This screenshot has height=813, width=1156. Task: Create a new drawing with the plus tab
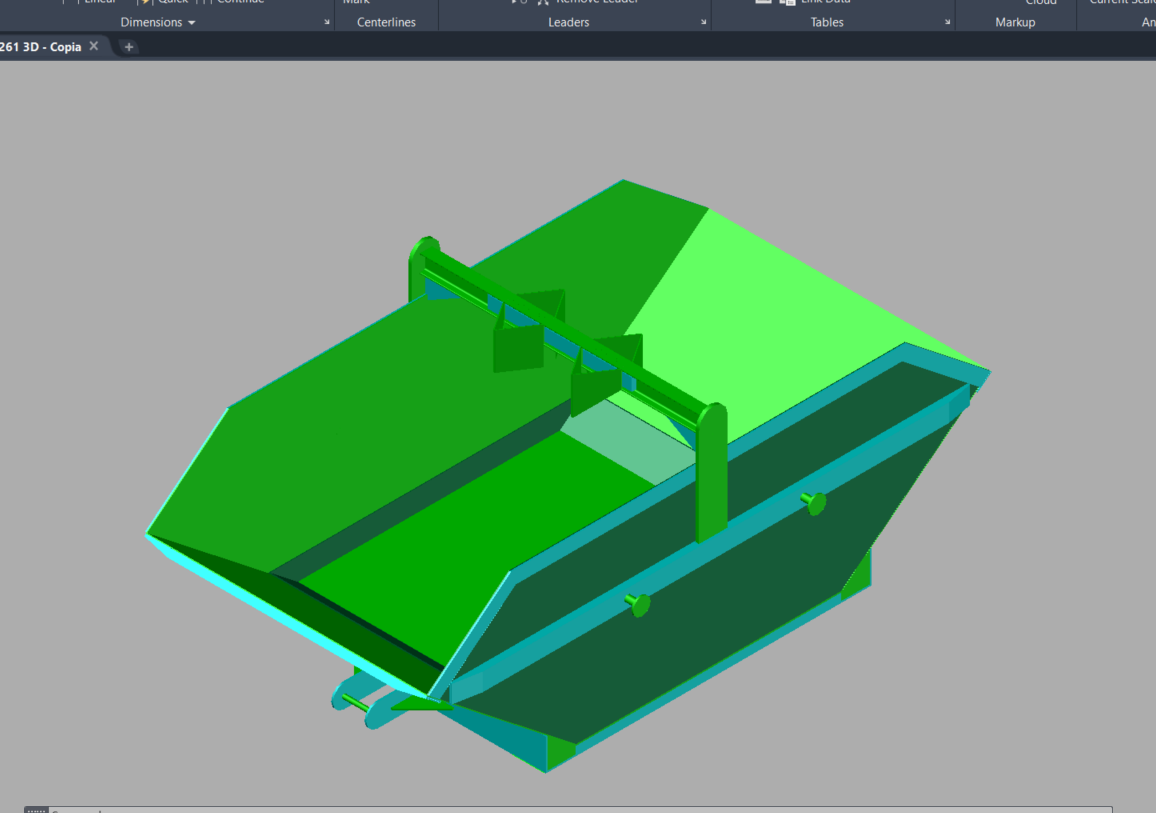click(x=129, y=47)
